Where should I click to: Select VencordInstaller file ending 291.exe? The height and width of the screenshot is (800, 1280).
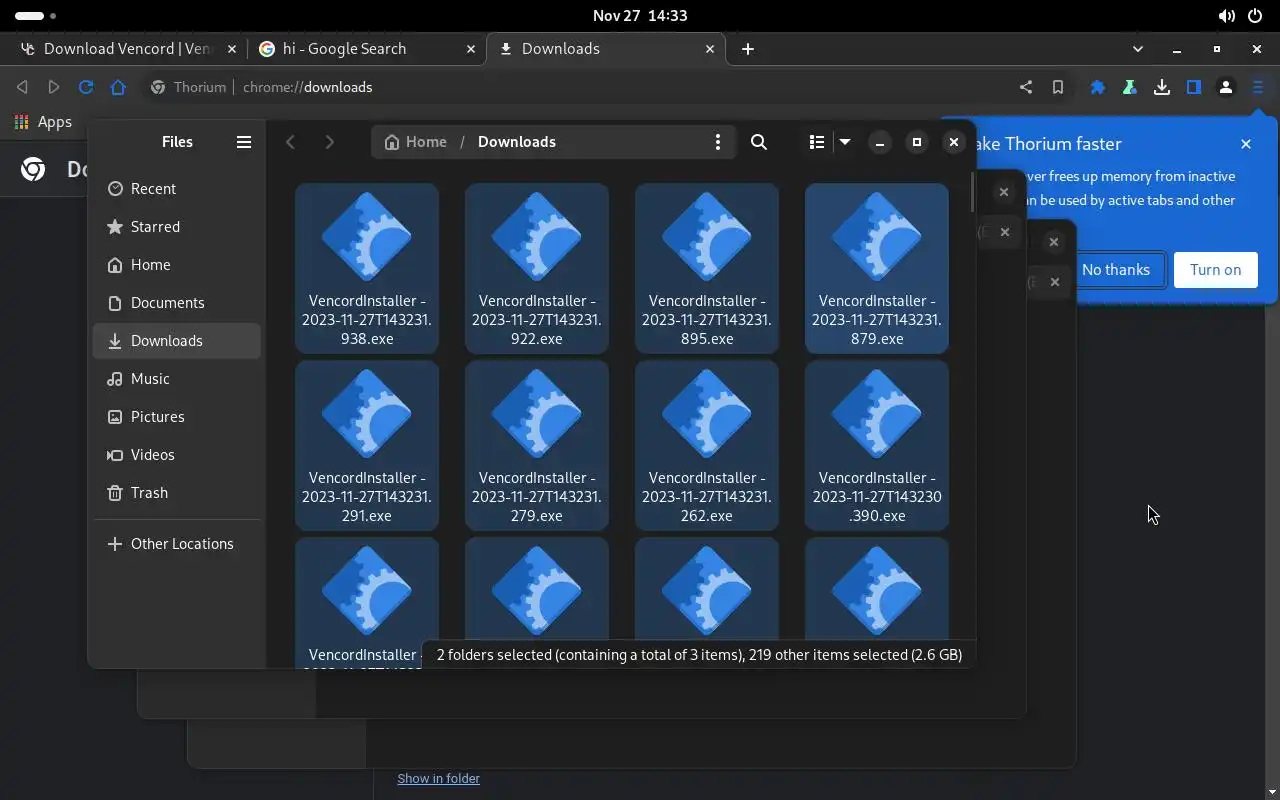[367, 445]
